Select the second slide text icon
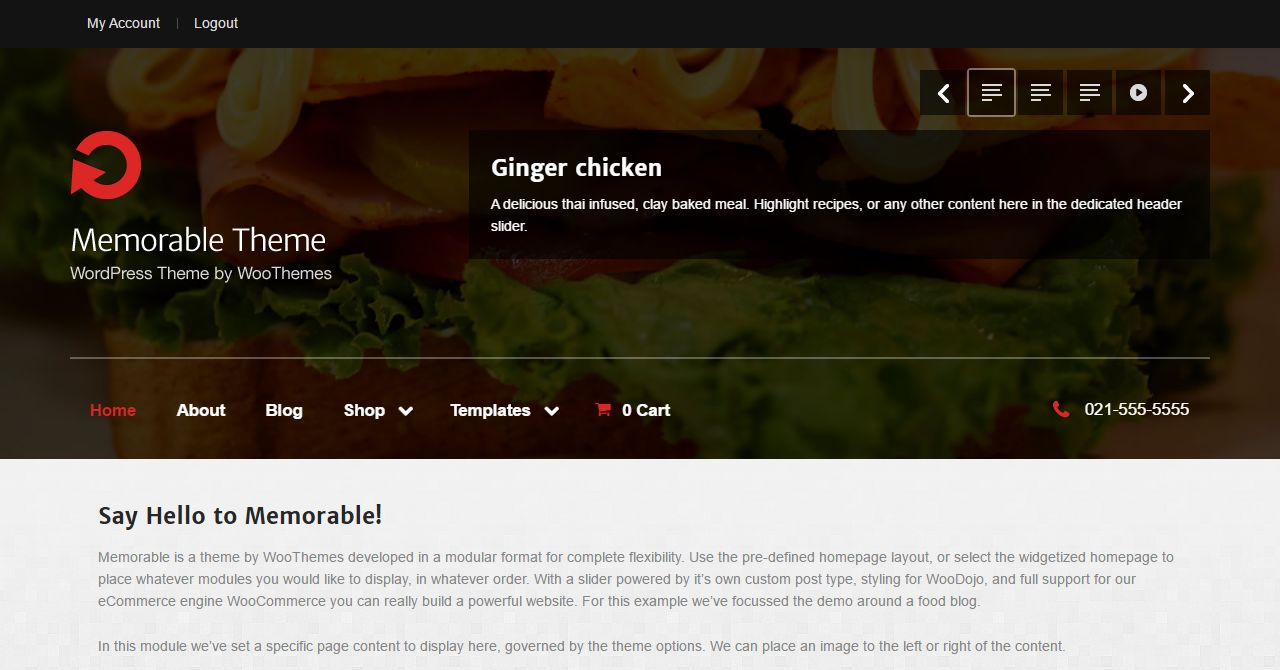Viewport: 1280px width, 670px height. (1040, 93)
